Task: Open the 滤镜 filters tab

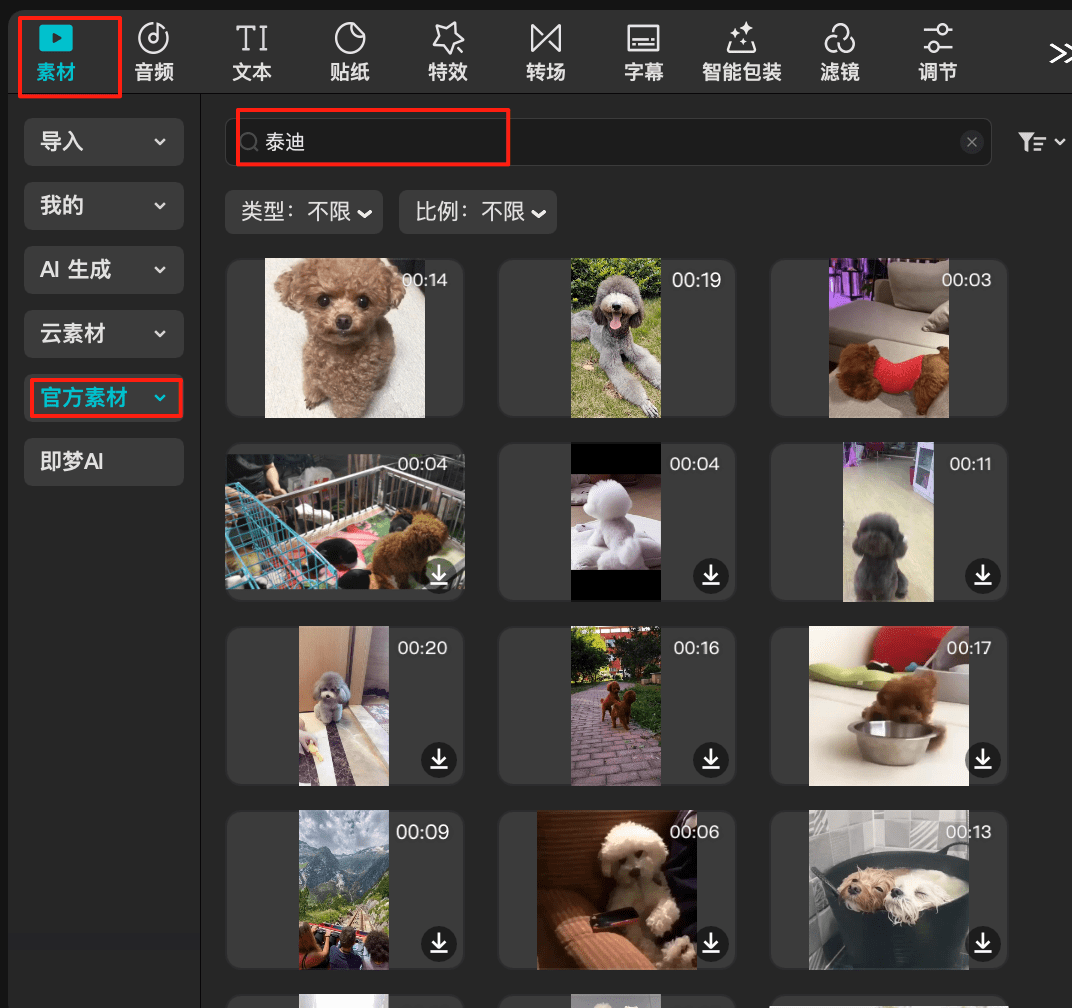Action: click(839, 53)
